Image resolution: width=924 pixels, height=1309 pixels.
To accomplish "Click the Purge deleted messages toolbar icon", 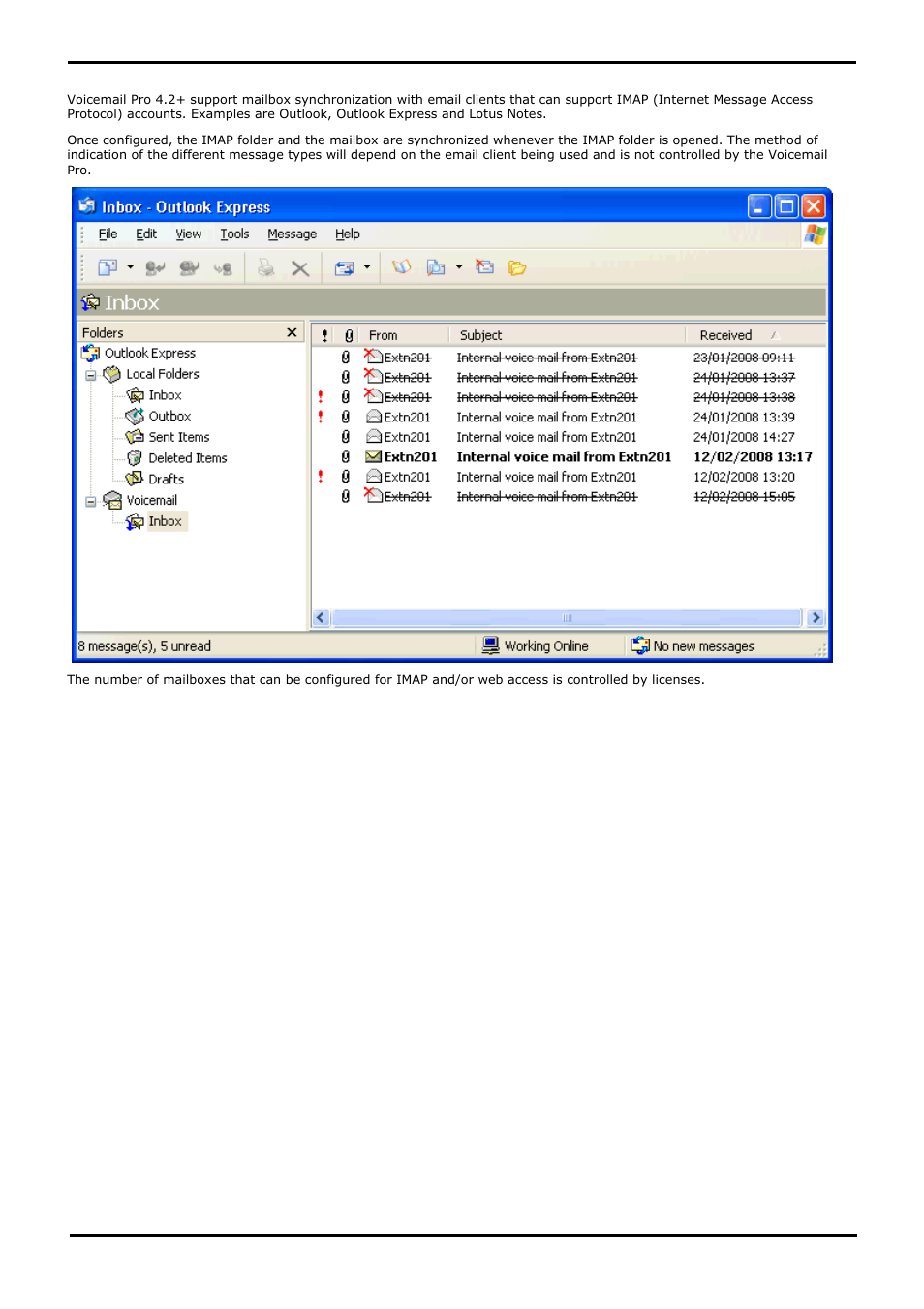I will click(x=485, y=267).
